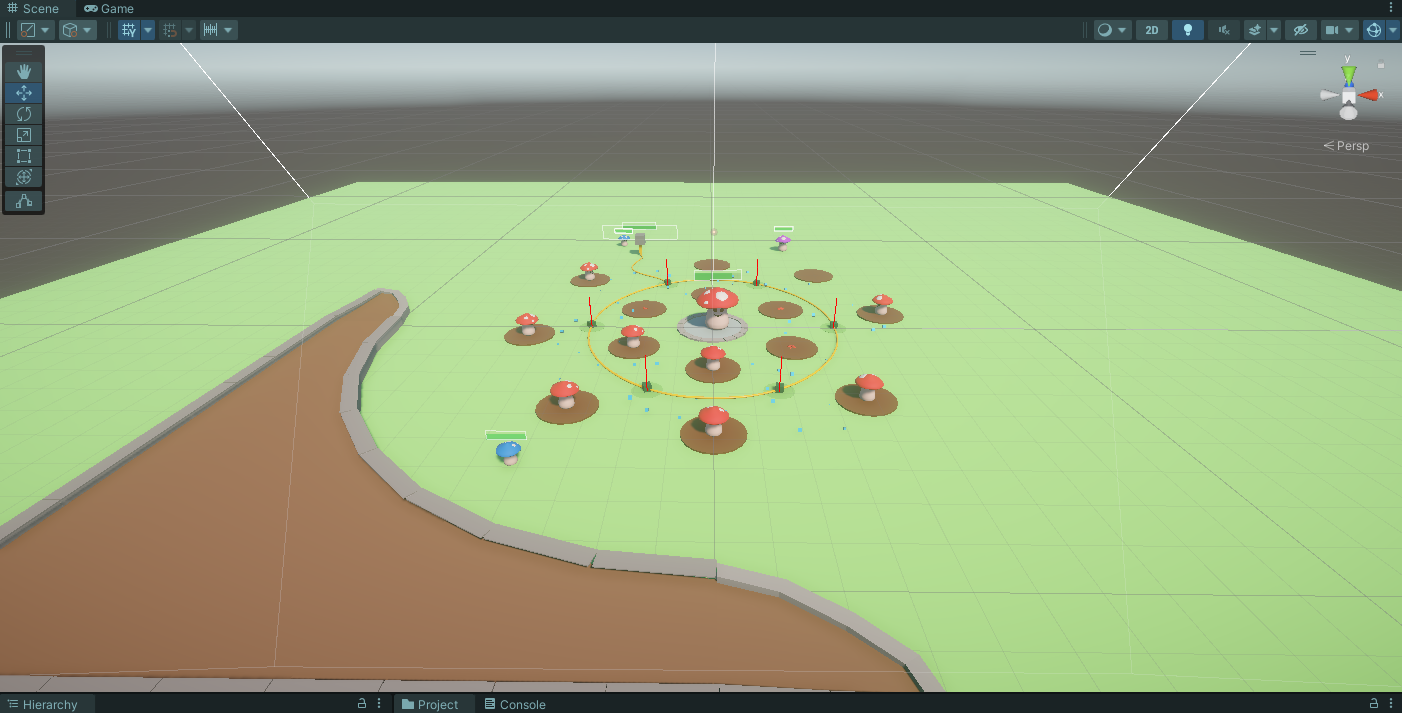The width and height of the screenshot is (1402, 713).
Task: Toggle Scene view lighting bulb
Action: [x=1187, y=29]
